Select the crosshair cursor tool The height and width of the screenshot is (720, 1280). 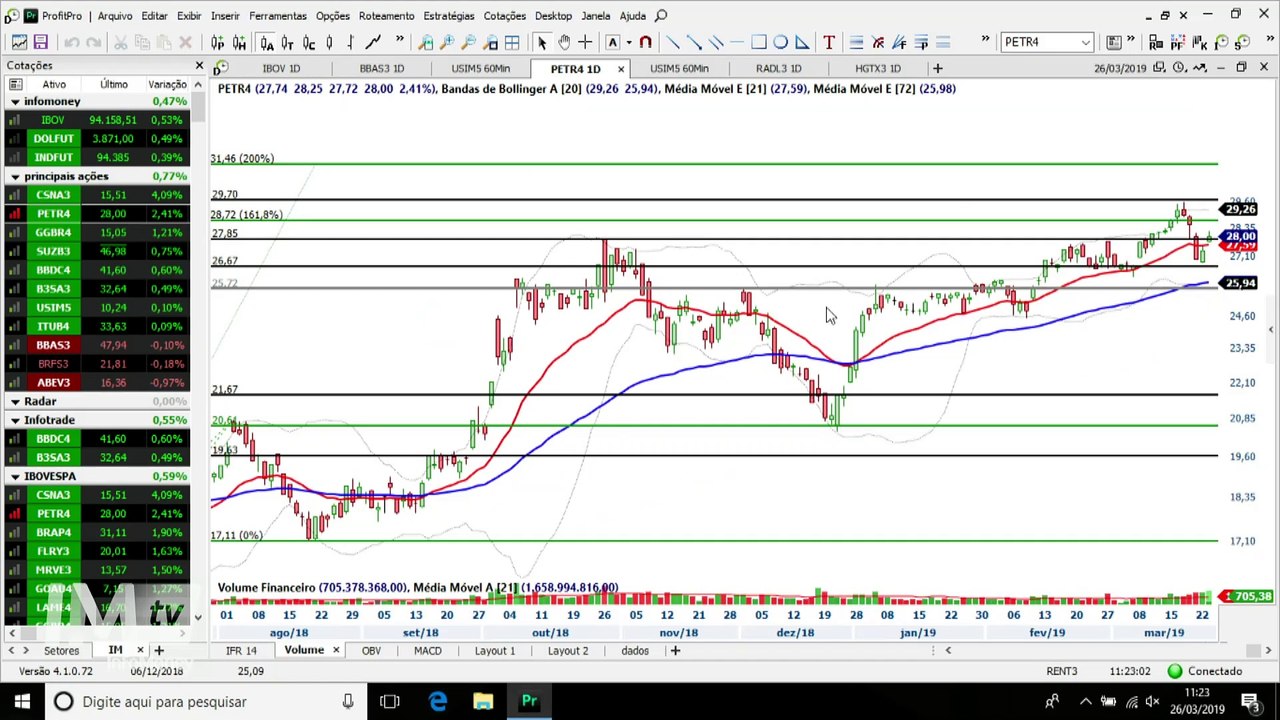coord(585,42)
